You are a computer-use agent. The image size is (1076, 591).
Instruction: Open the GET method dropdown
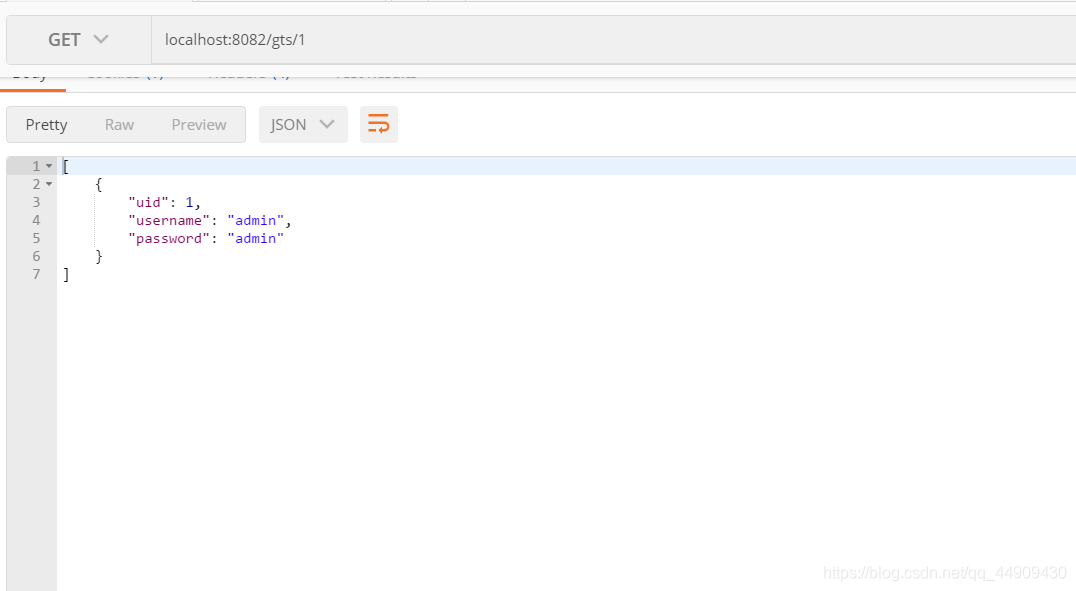[x=78, y=40]
